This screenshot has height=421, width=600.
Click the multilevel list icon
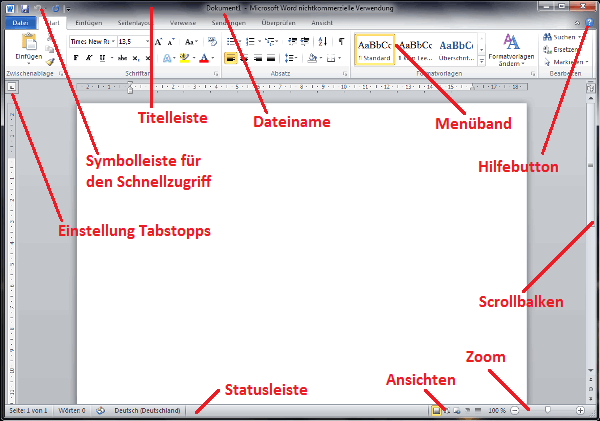pos(270,41)
